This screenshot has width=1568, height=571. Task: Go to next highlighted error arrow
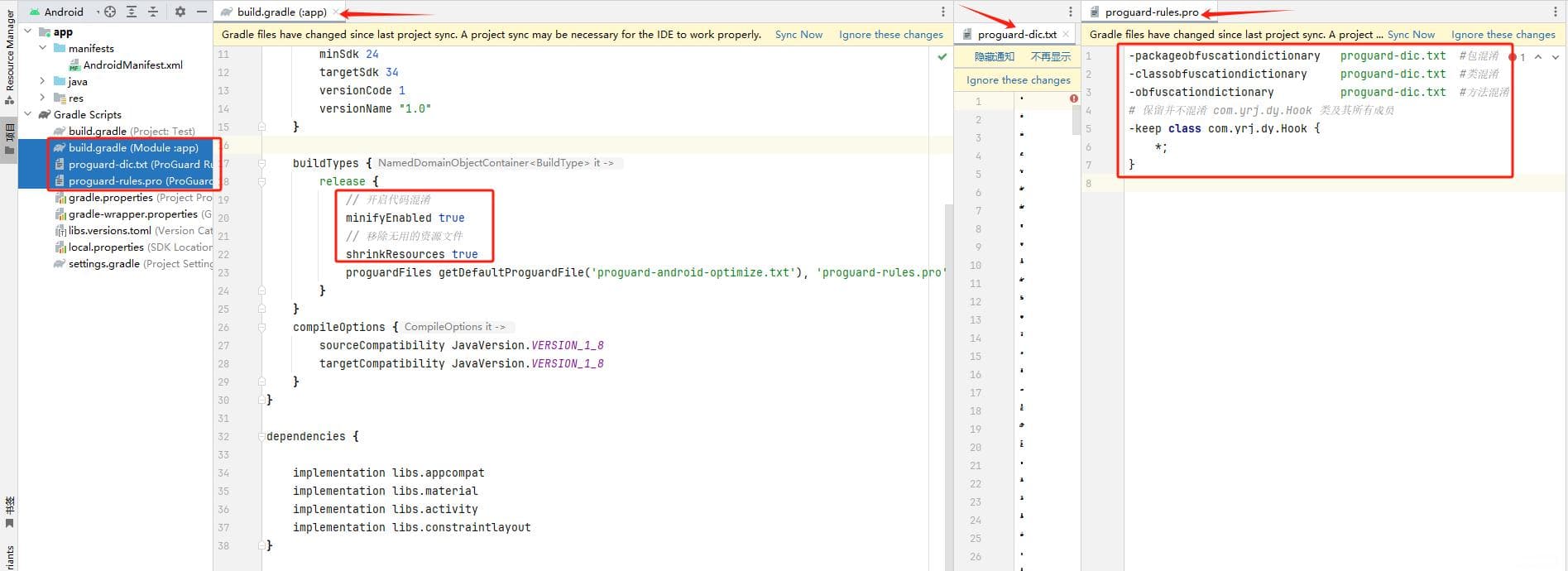(1556, 57)
